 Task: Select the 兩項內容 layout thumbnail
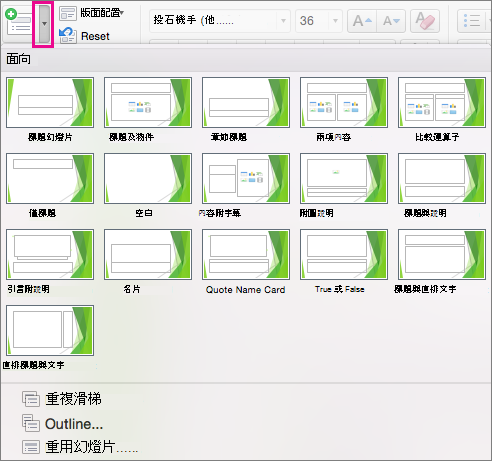(x=344, y=103)
